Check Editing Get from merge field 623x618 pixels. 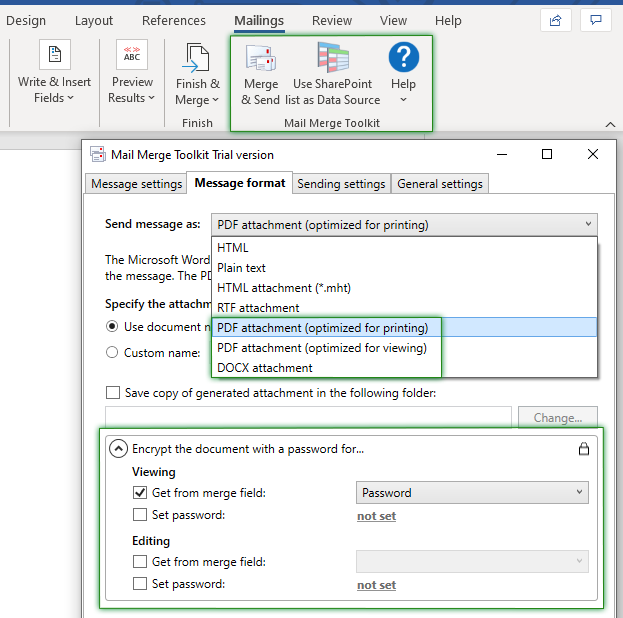139,562
